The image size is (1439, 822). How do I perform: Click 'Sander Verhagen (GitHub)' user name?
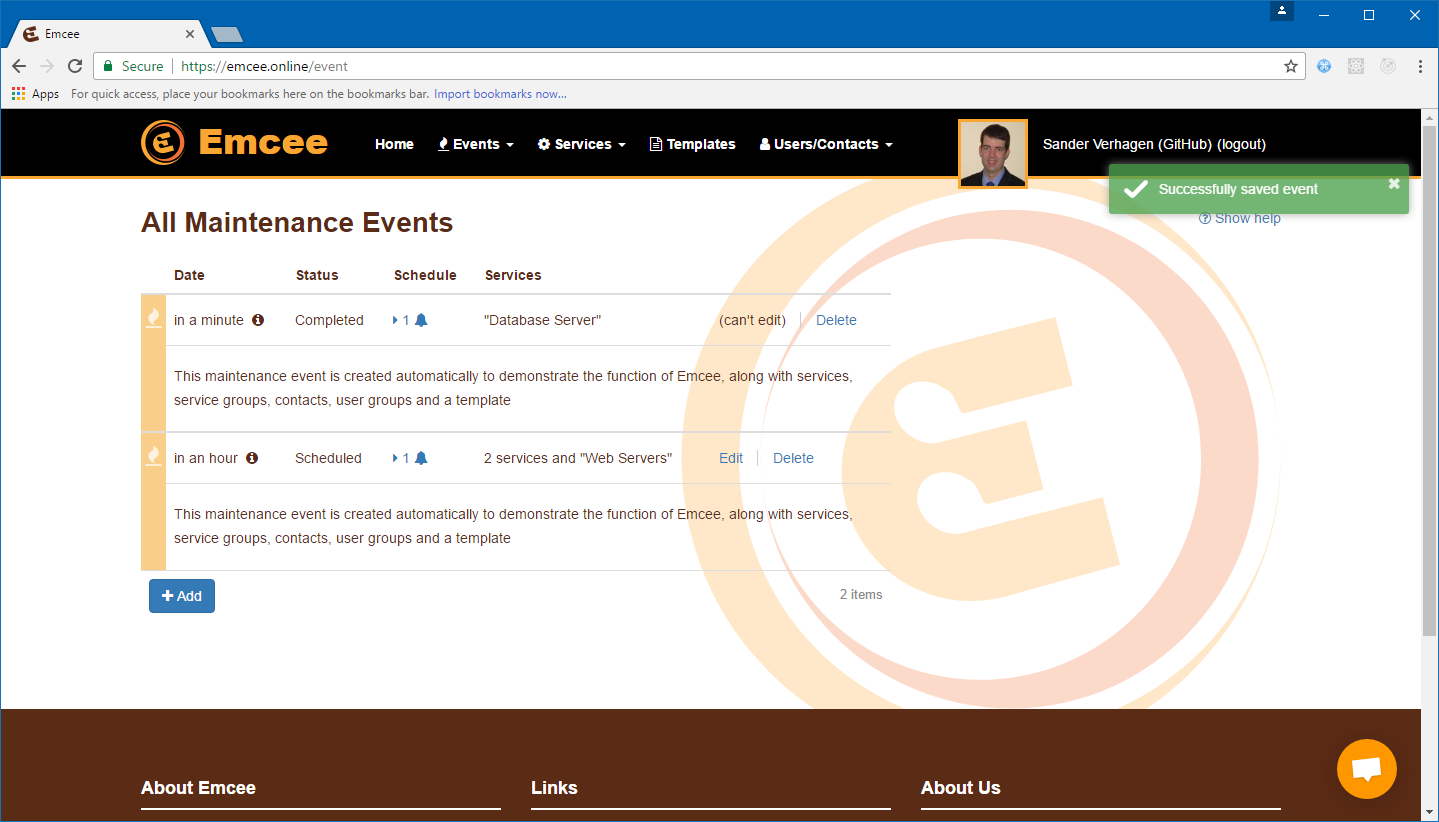point(1127,144)
